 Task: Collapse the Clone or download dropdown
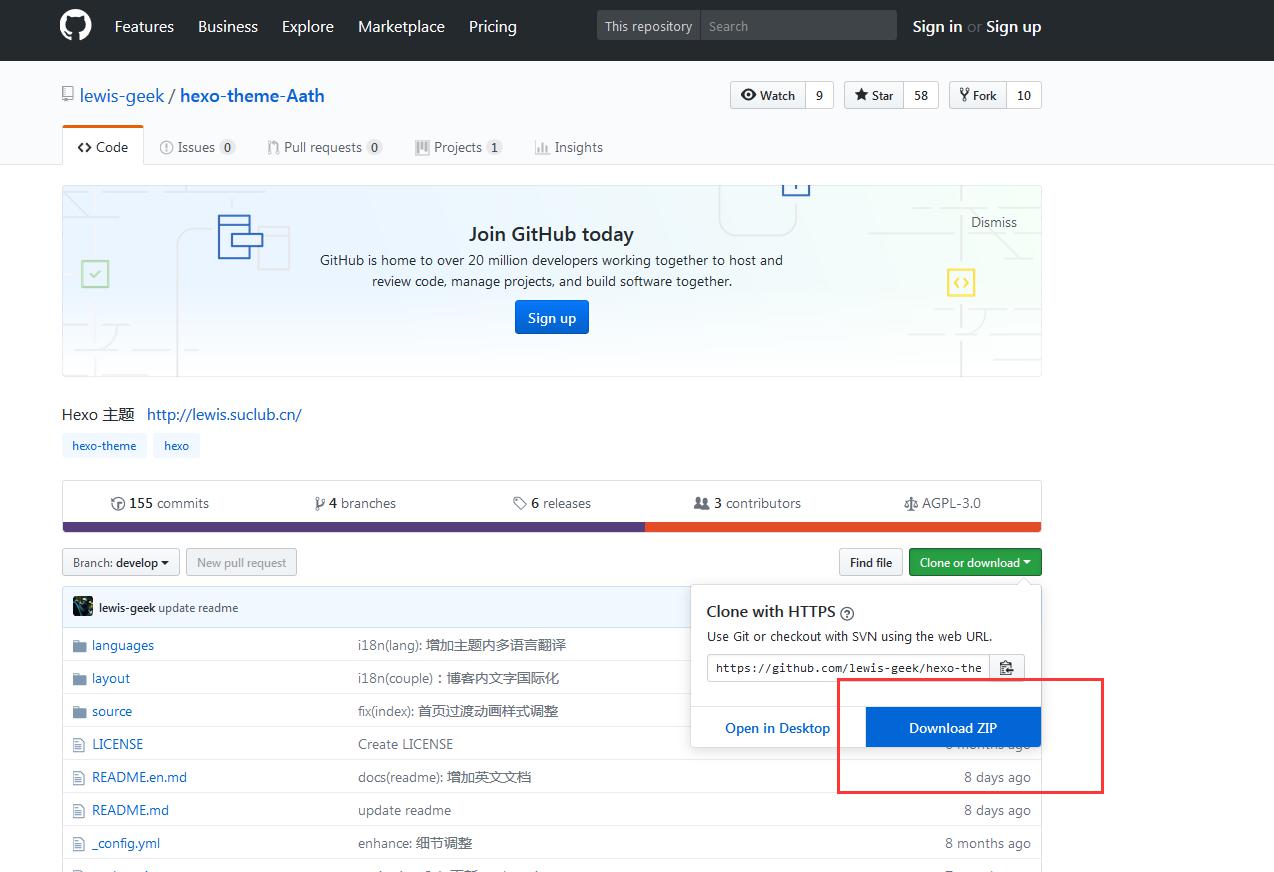pyautogui.click(x=975, y=562)
